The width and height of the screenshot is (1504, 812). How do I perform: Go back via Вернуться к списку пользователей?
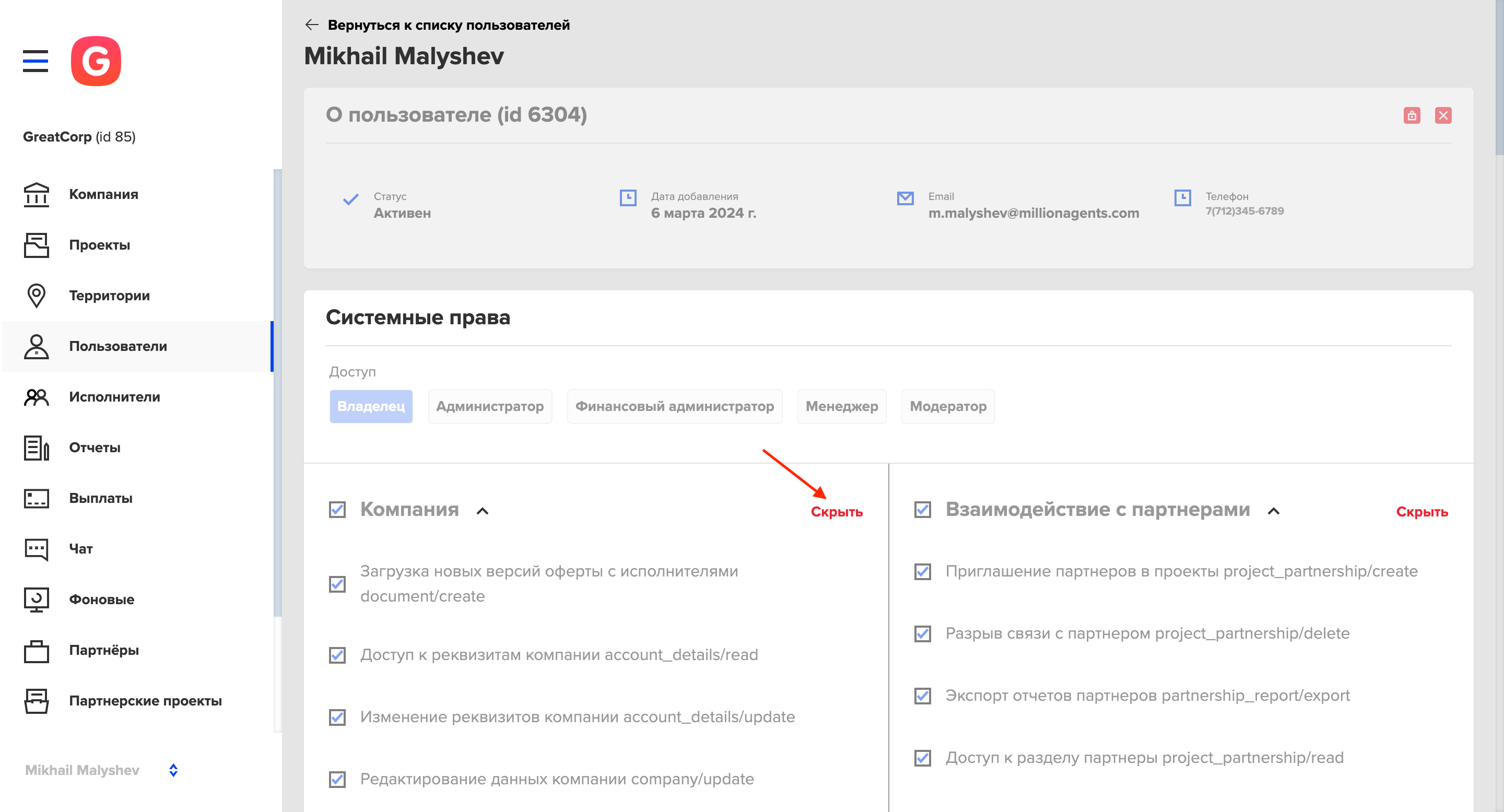[449, 25]
